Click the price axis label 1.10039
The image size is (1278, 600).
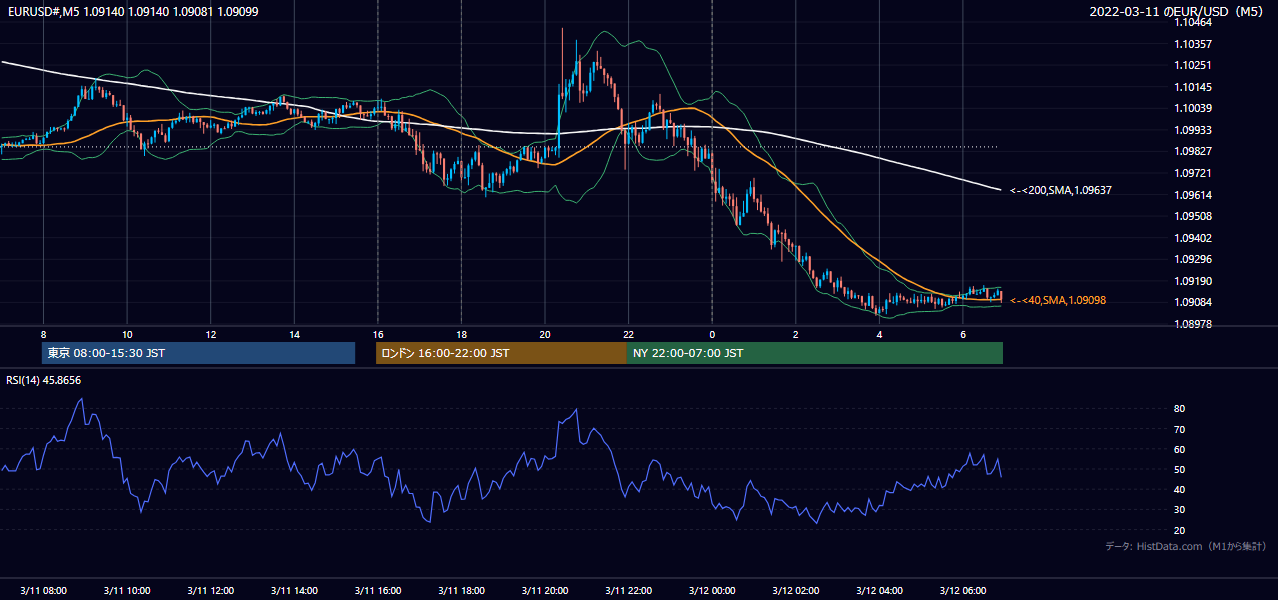1195,108
